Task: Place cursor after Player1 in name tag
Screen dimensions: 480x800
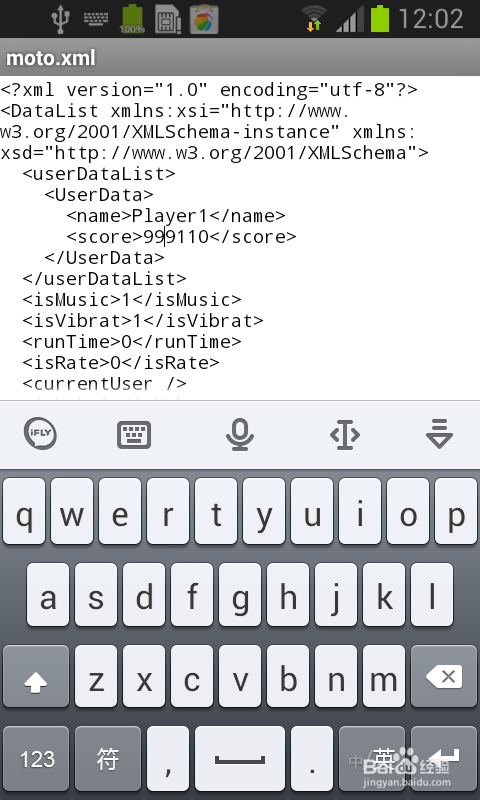Action: (209, 216)
